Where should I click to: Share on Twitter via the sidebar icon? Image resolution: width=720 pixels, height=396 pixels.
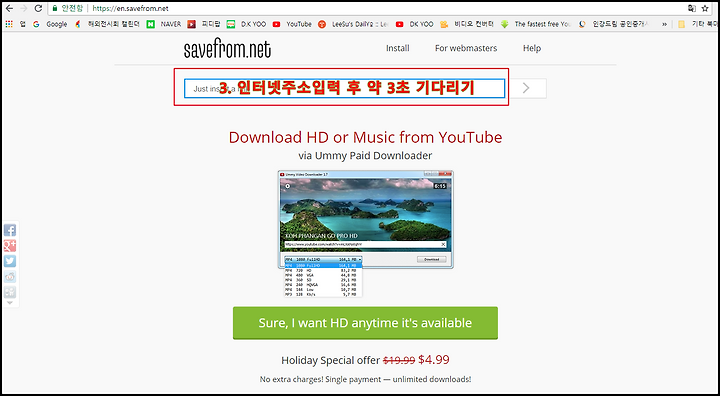pos(10,261)
